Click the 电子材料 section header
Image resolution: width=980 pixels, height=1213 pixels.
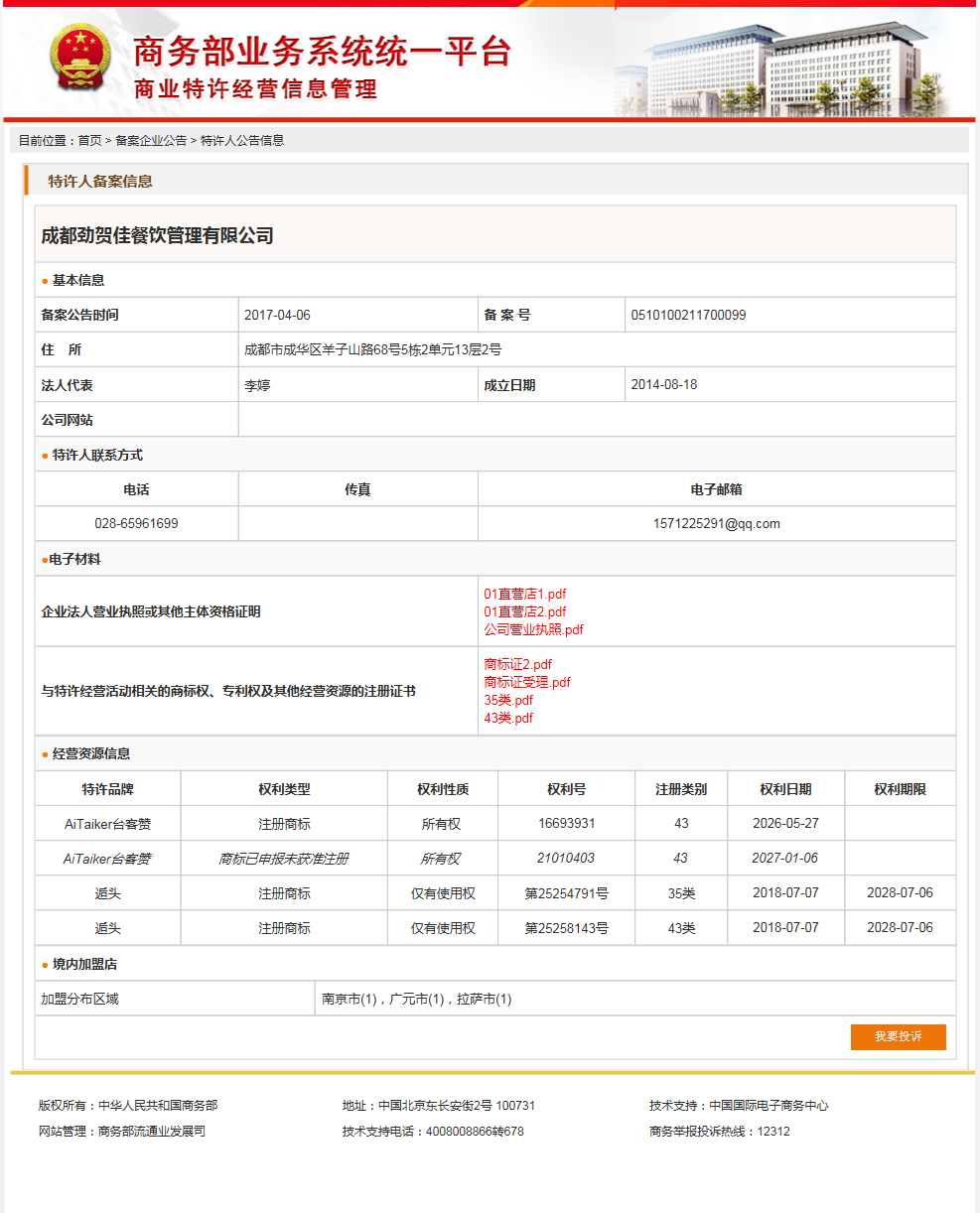(74, 559)
